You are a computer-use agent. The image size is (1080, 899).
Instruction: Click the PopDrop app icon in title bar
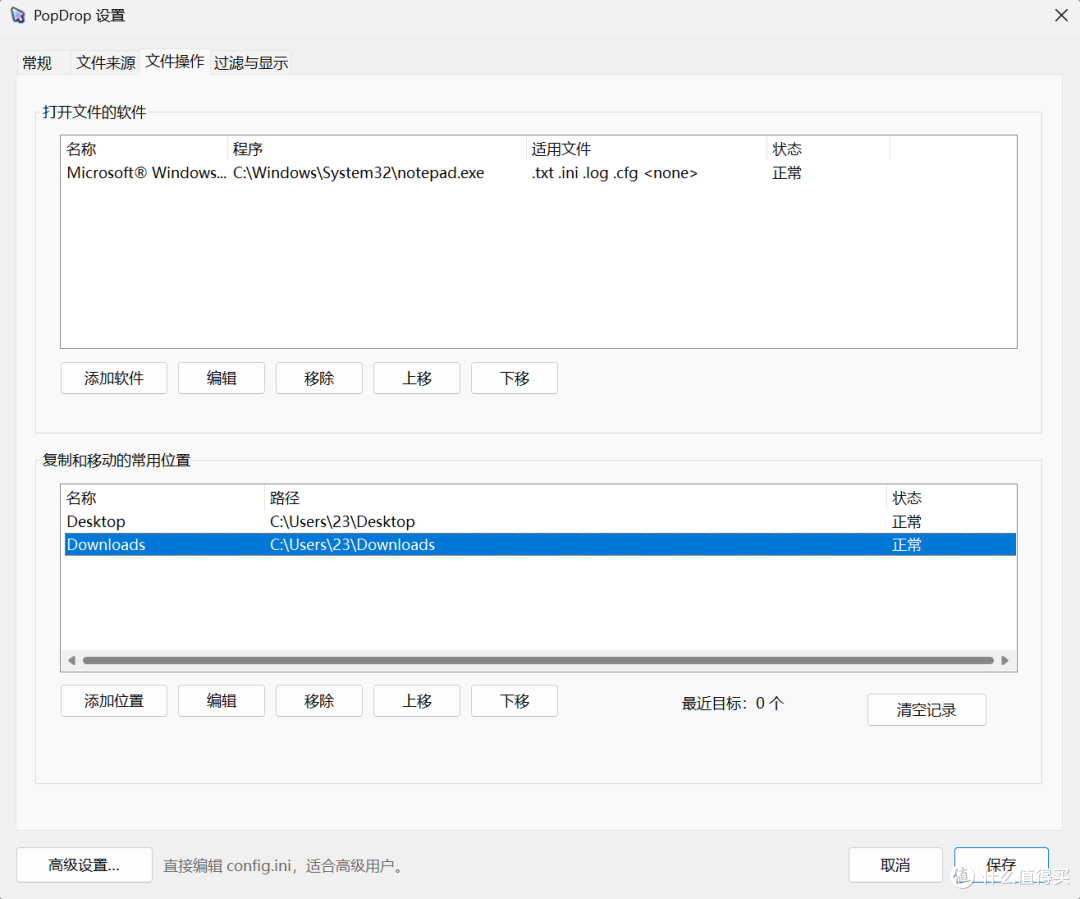[18, 15]
